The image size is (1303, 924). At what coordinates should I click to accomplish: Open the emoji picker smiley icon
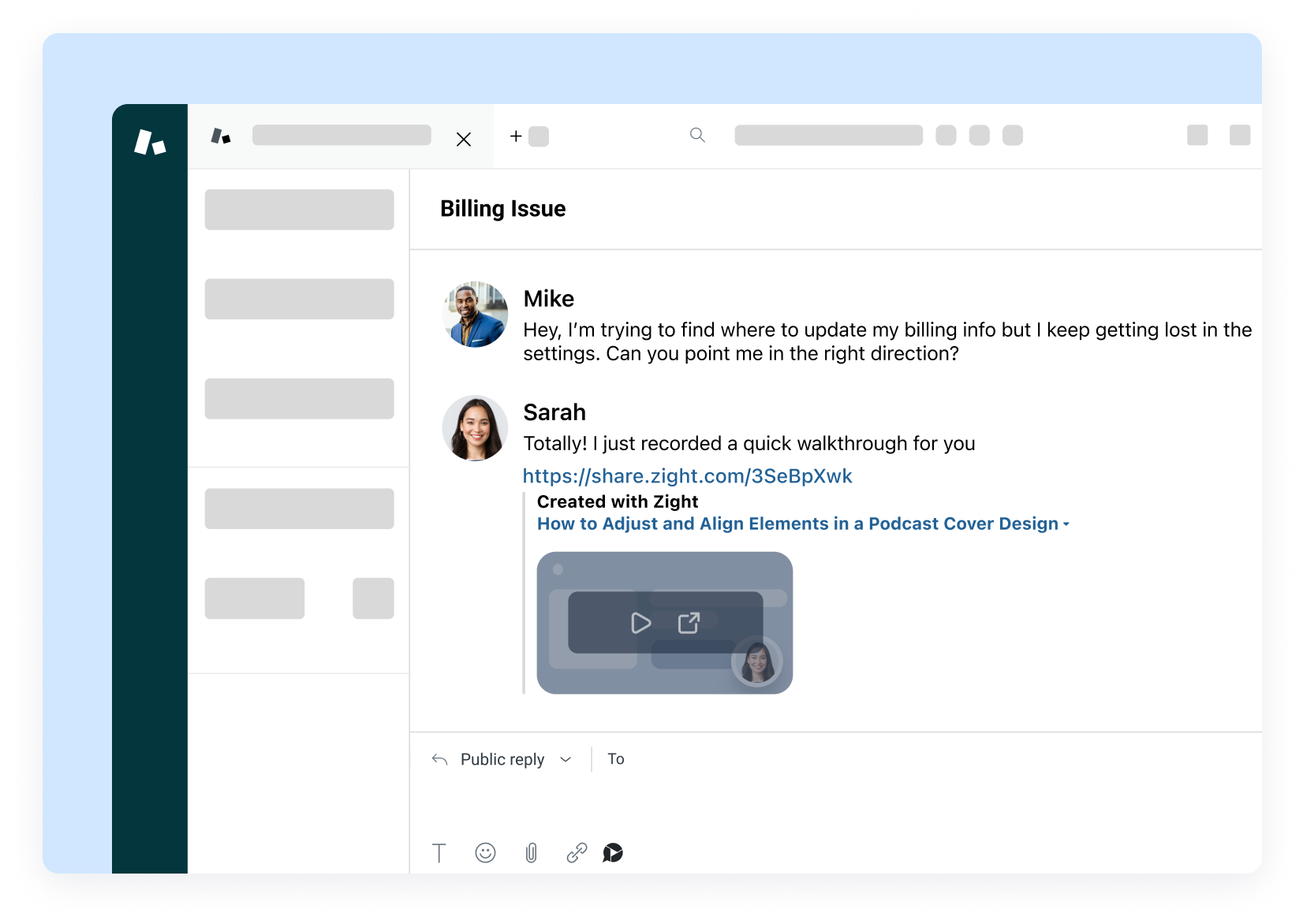[x=485, y=852]
